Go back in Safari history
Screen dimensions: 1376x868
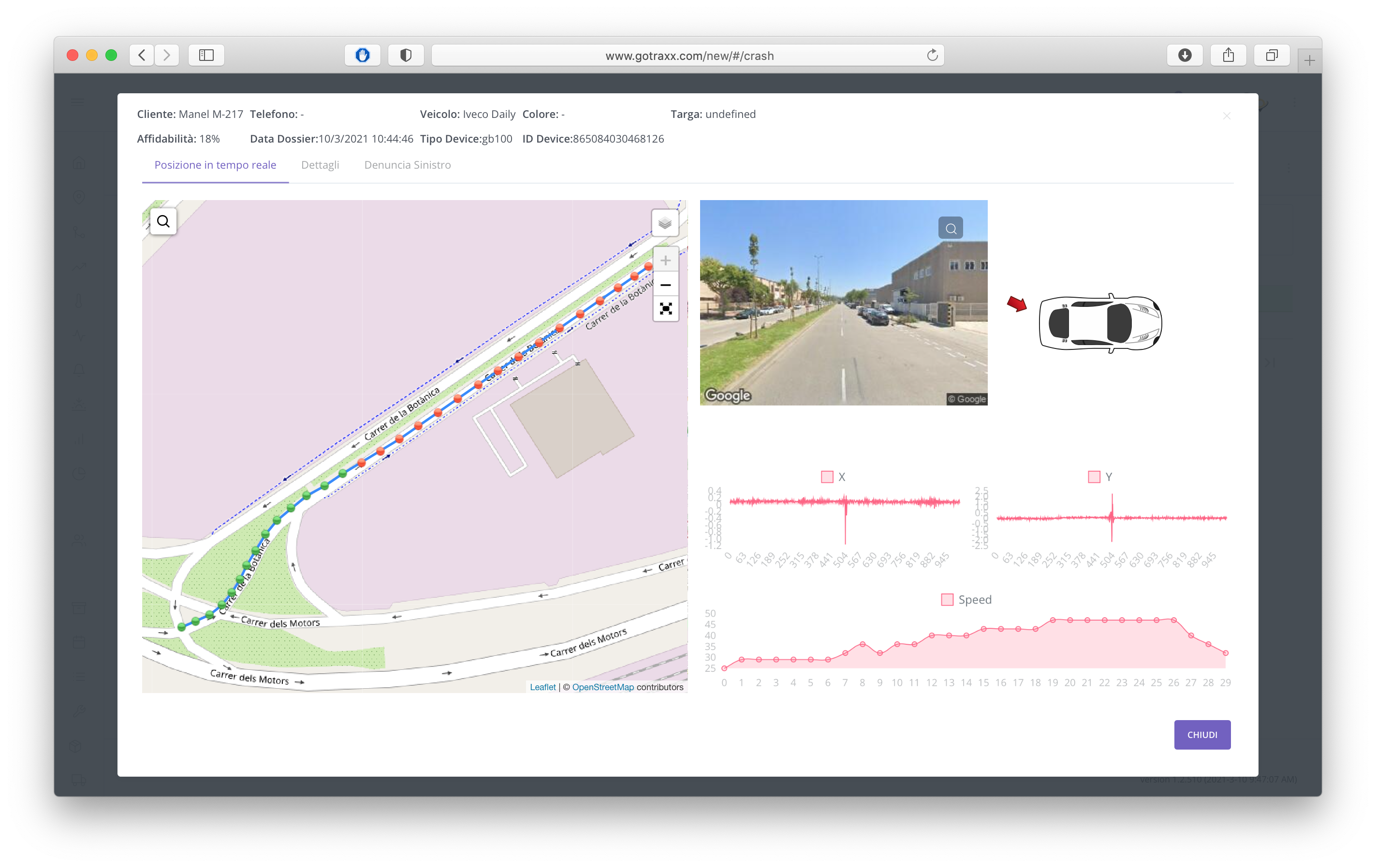[142, 56]
